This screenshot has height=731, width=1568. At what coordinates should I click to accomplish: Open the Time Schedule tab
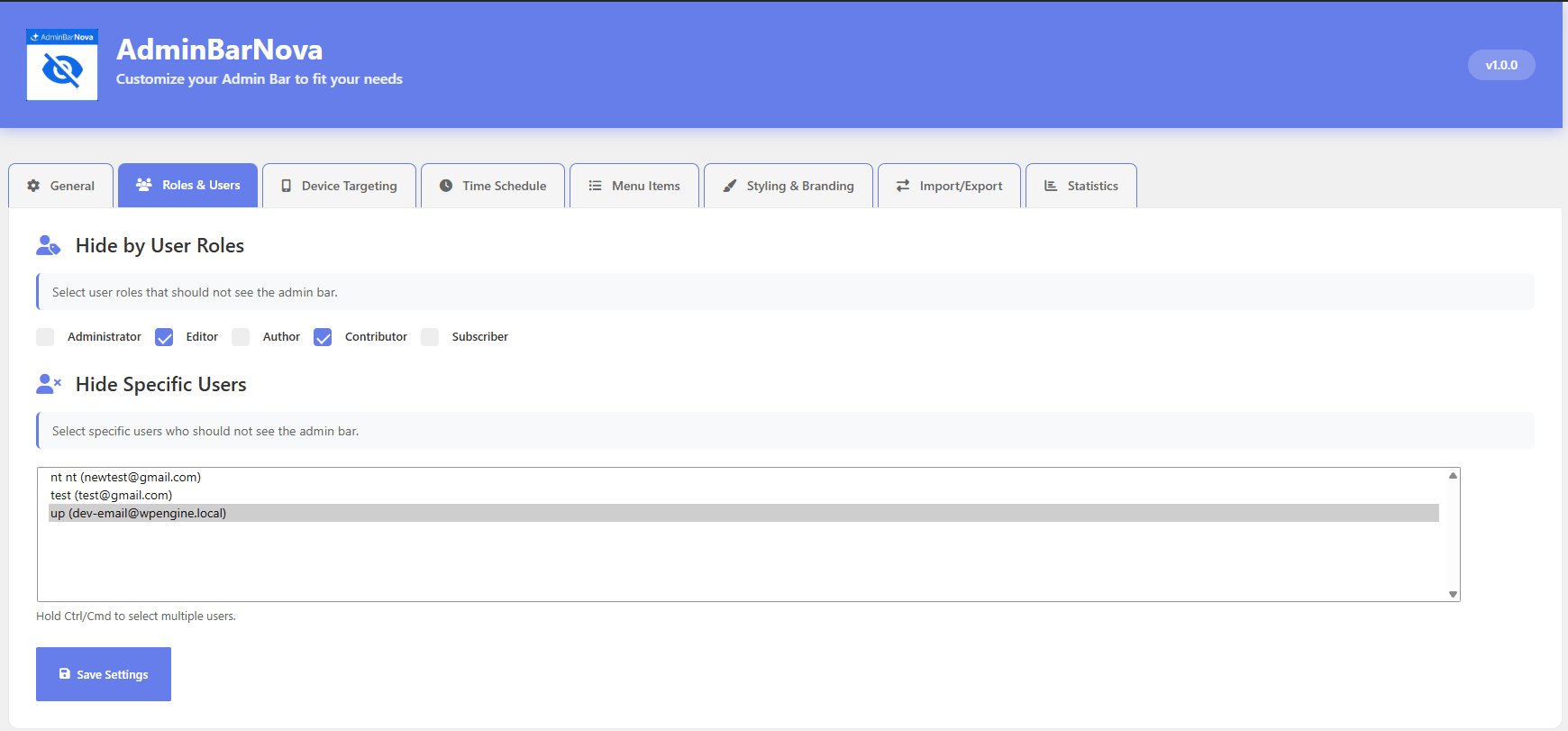(493, 186)
